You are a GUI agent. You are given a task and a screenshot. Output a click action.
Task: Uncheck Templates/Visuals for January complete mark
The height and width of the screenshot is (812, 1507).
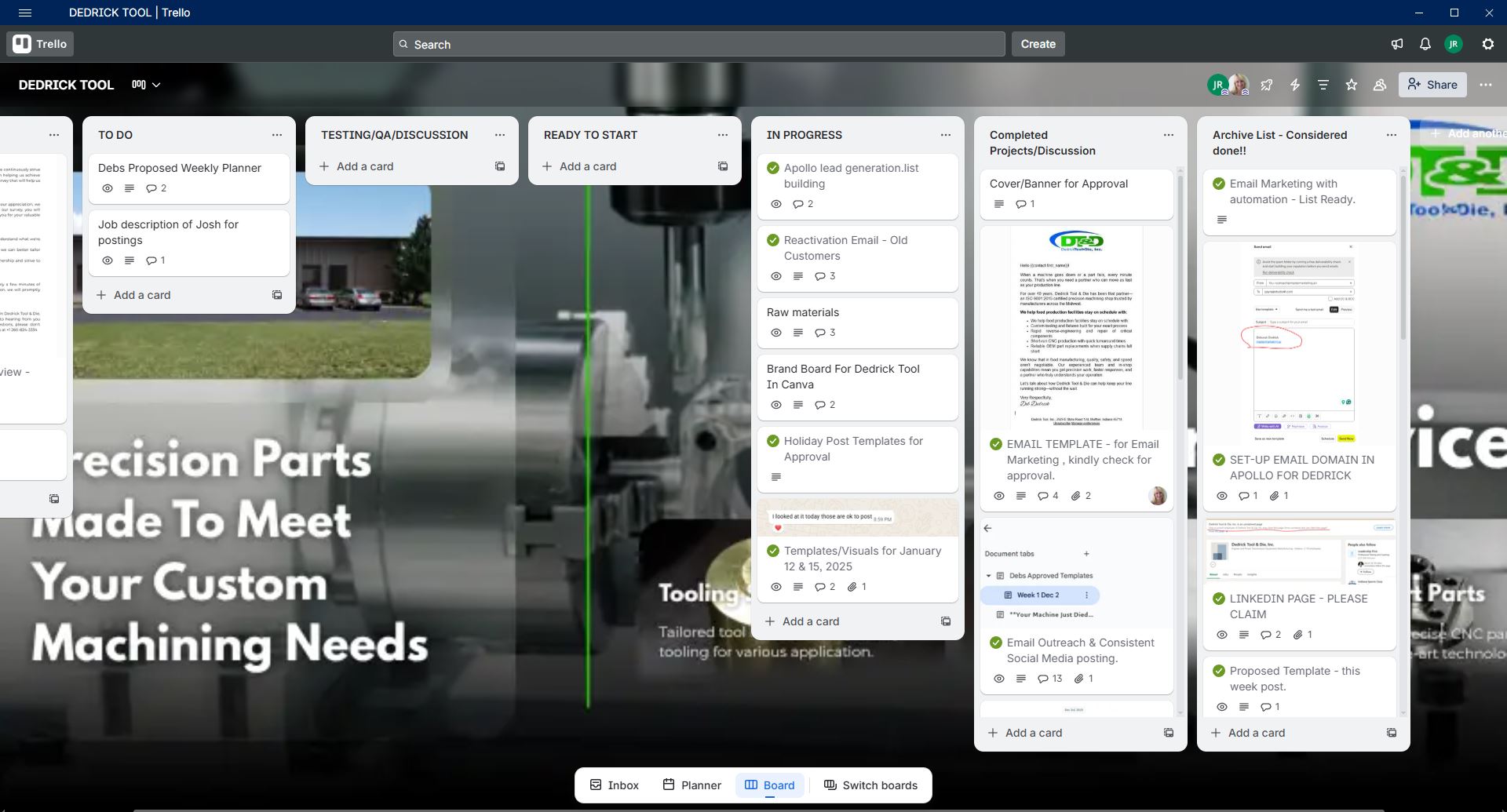point(773,551)
